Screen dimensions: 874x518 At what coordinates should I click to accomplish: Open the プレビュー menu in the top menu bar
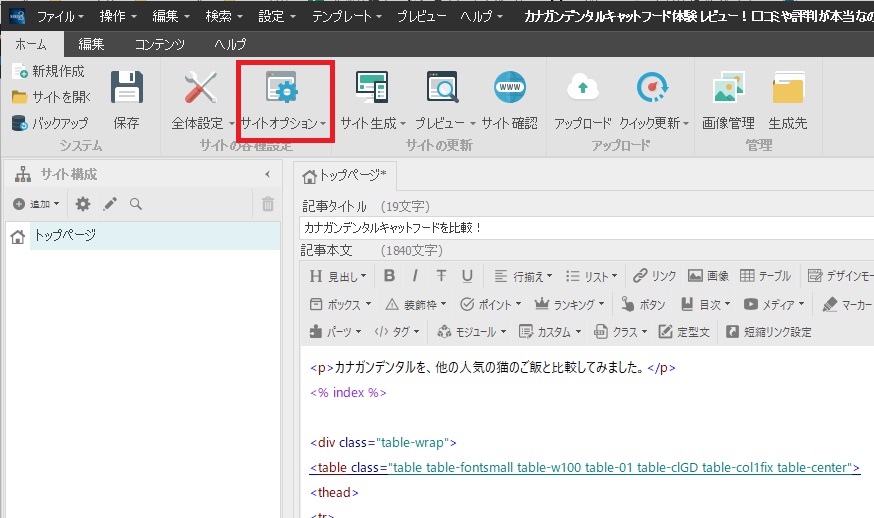click(421, 16)
